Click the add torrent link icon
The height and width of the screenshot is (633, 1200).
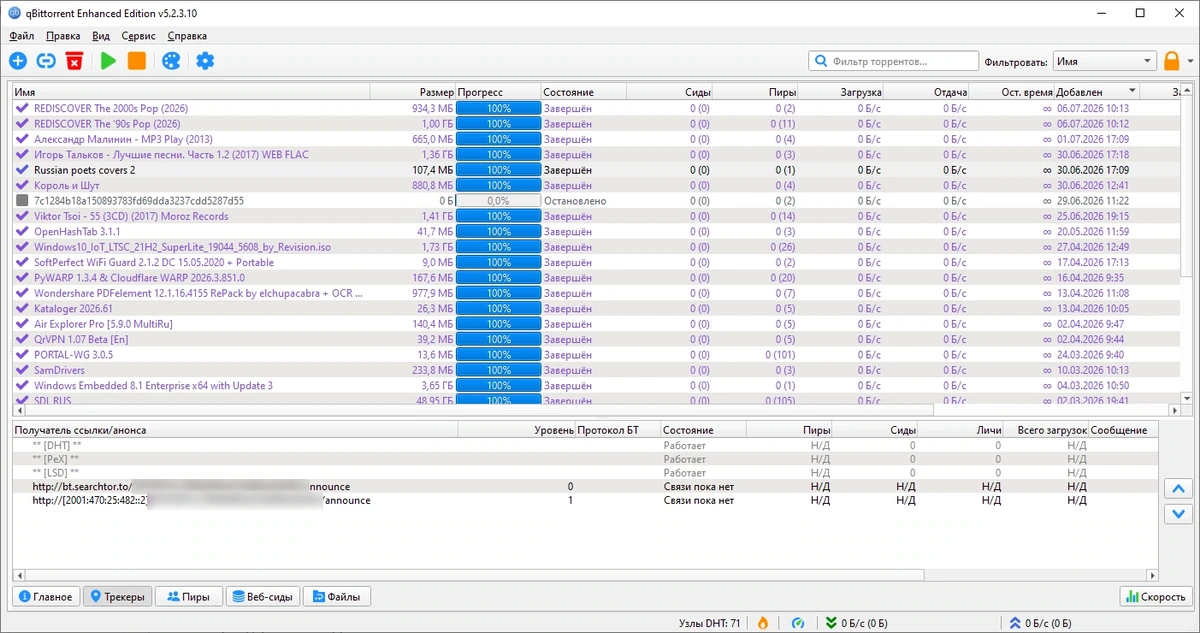pos(46,61)
